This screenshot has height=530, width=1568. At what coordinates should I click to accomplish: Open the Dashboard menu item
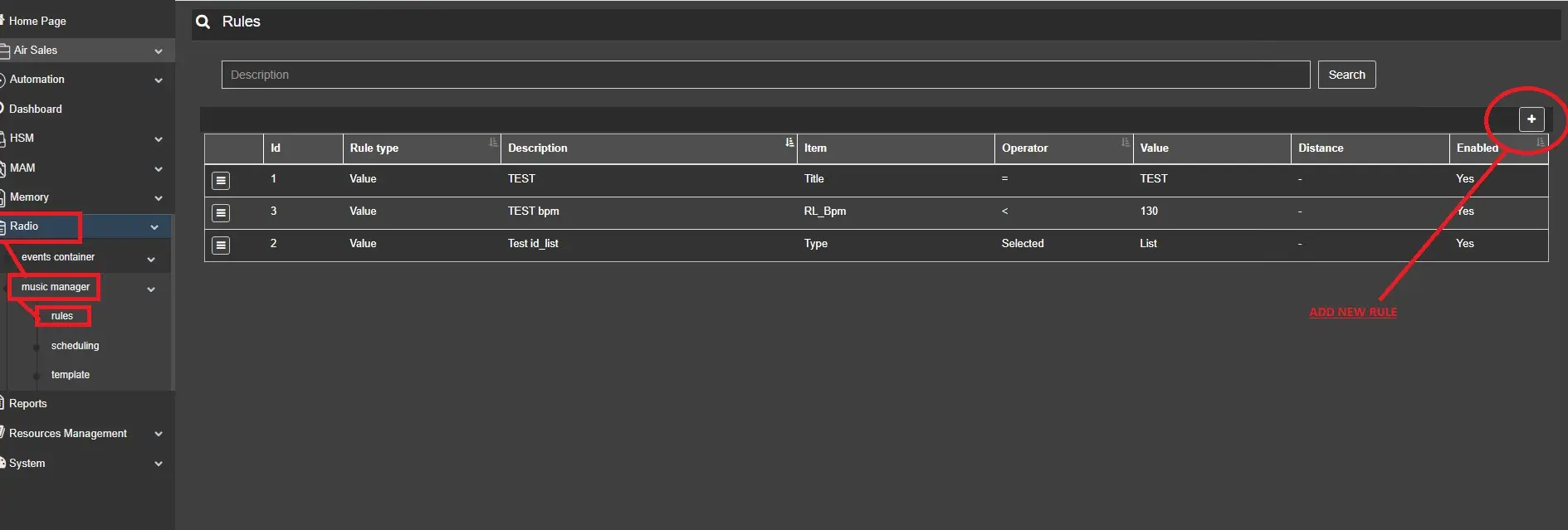tap(36, 109)
